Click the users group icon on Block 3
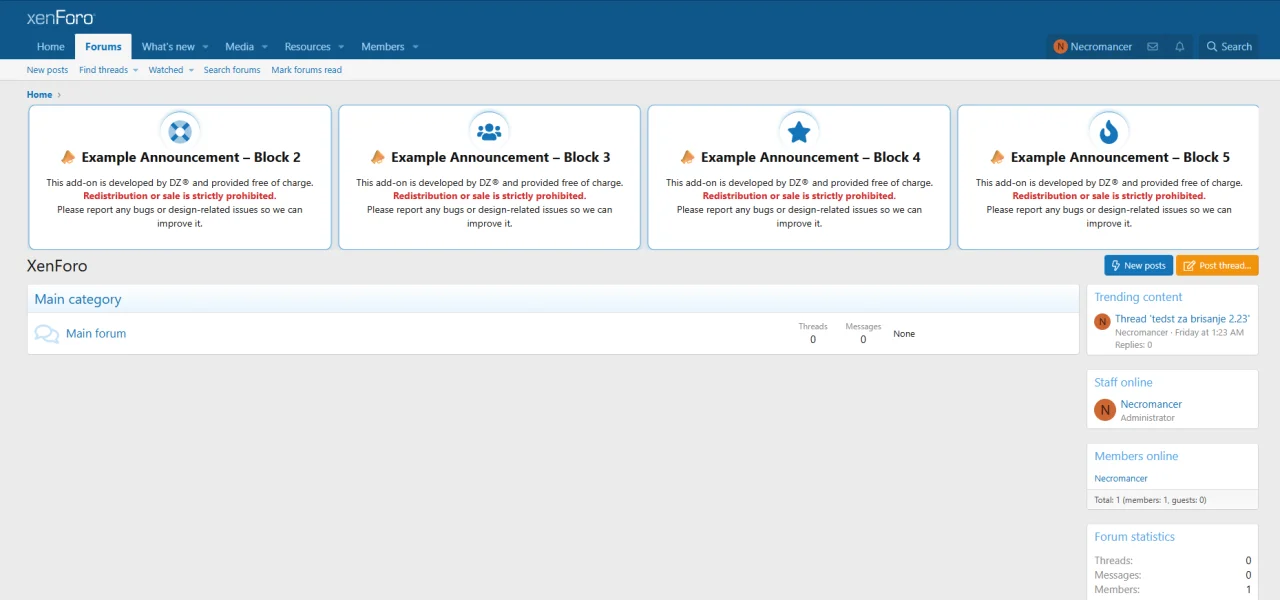 [489, 131]
